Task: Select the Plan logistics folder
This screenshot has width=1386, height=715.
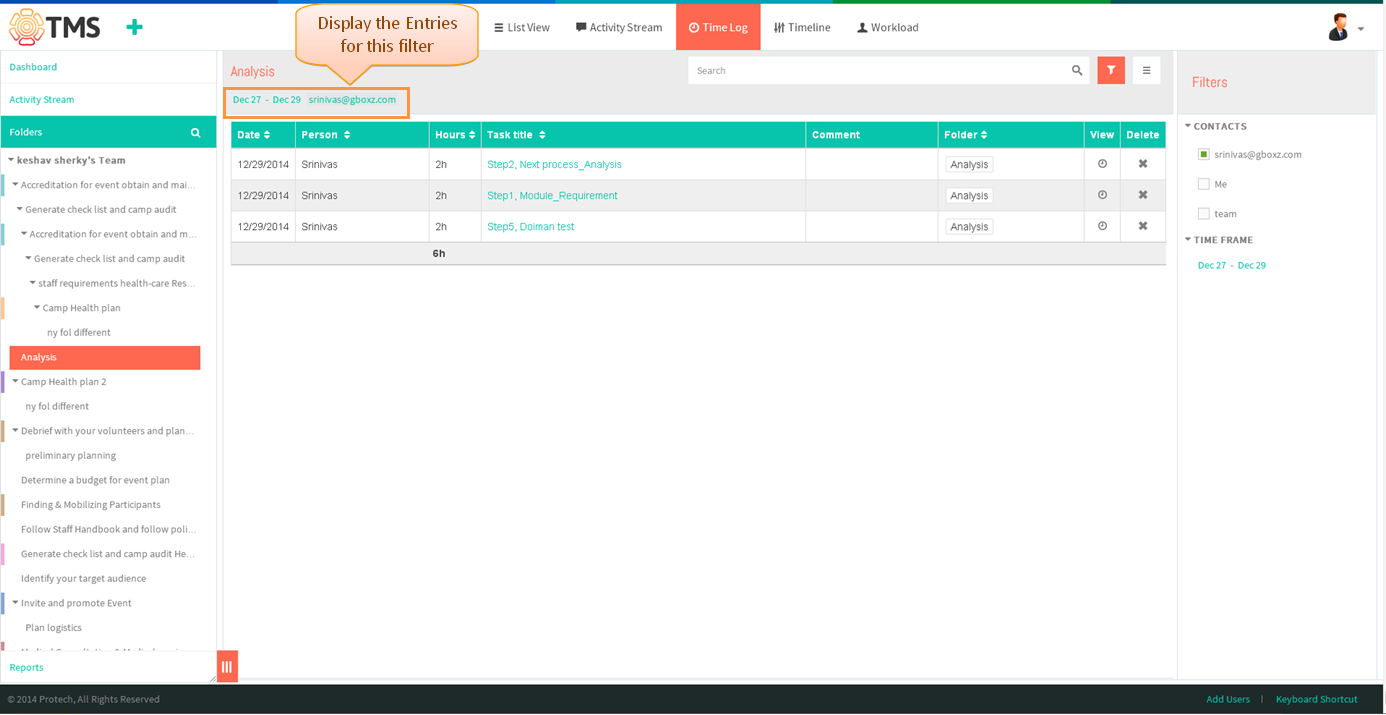Action: tap(54, 627)
